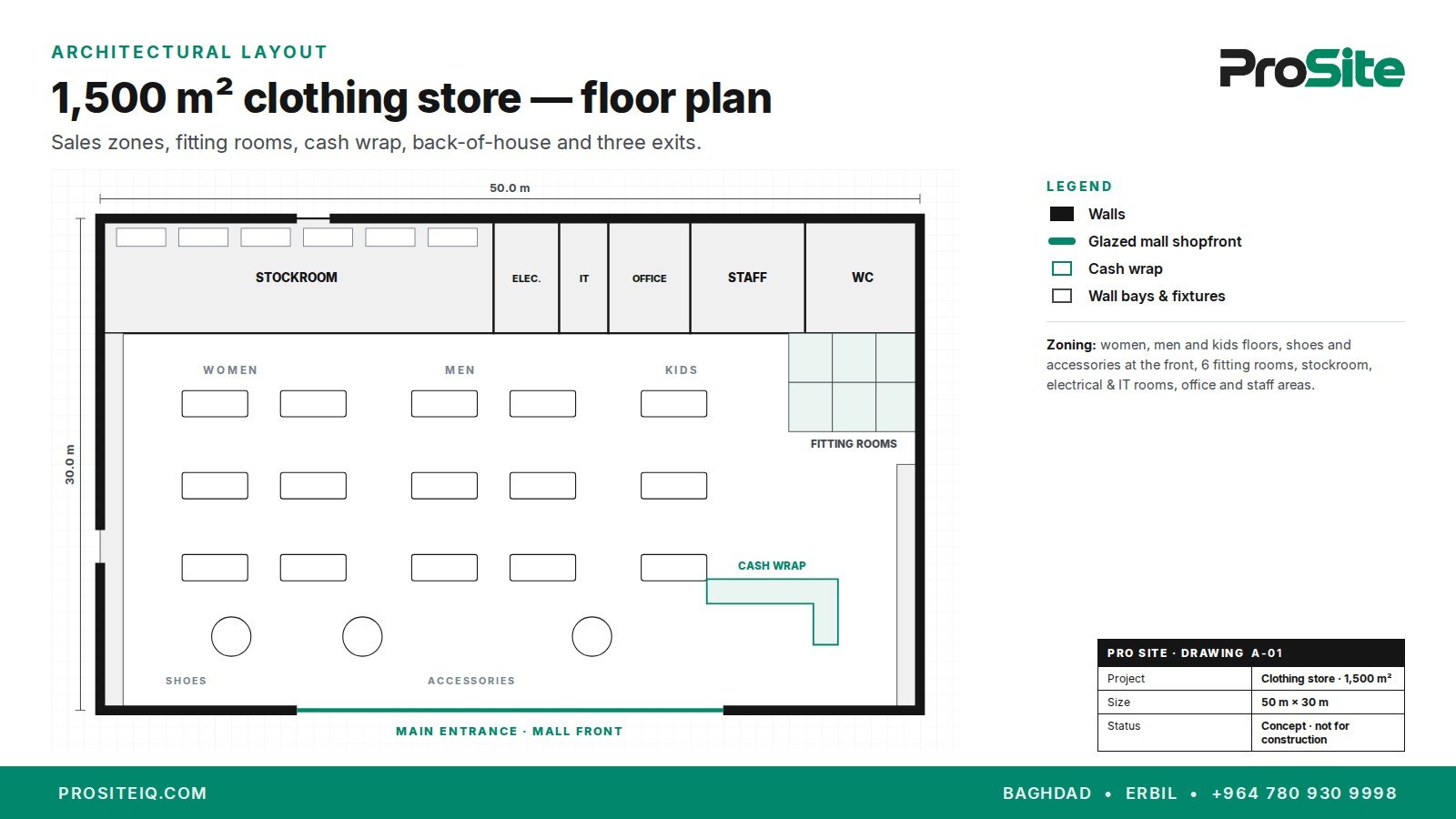
Task: Click BAGHDAD in the footer
Action: [x=1047, y=794]
